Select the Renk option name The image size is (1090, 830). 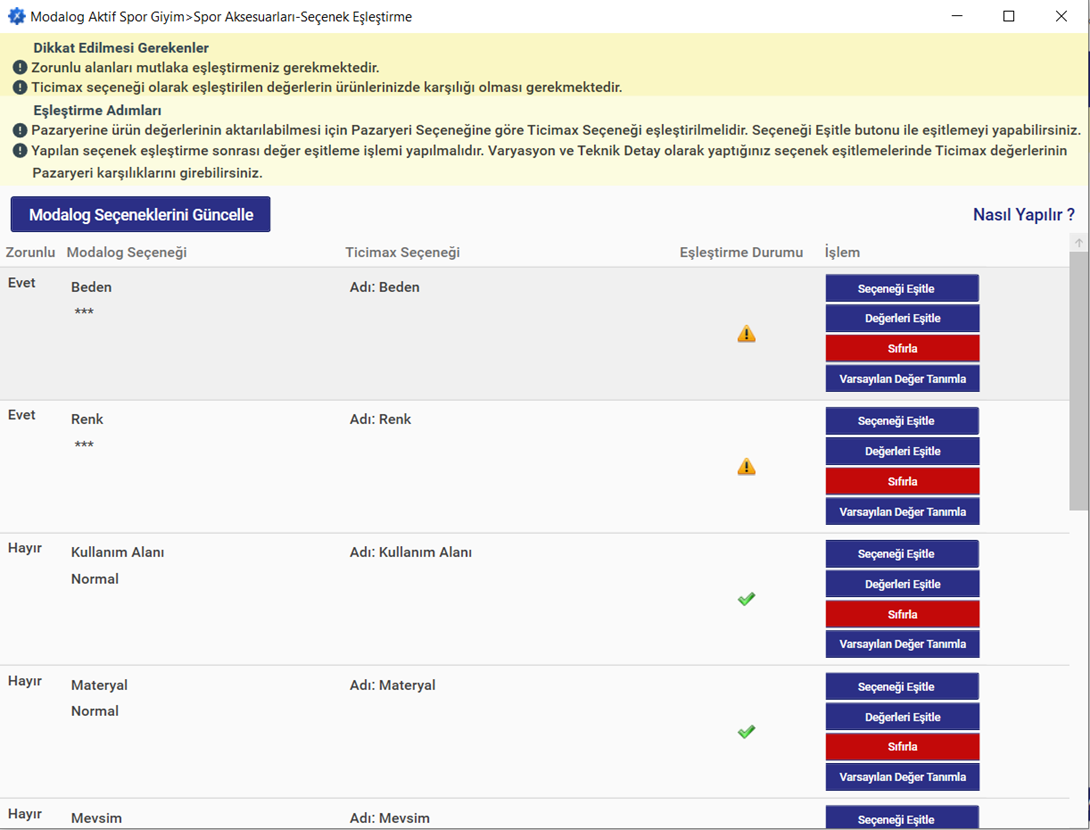coord(87,419)
